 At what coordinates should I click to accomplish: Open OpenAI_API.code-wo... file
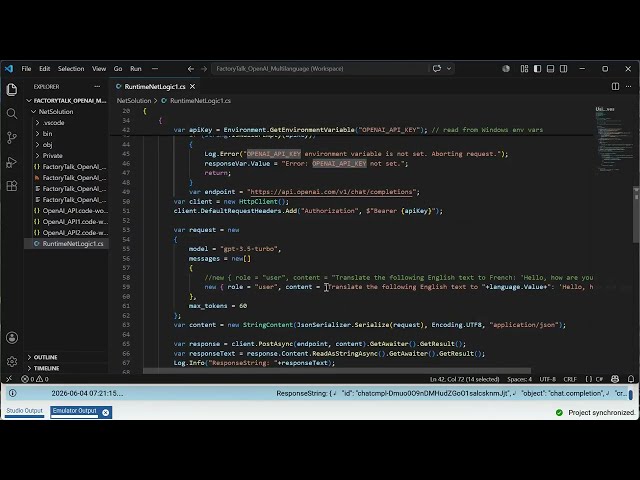[x=67, y=211]
